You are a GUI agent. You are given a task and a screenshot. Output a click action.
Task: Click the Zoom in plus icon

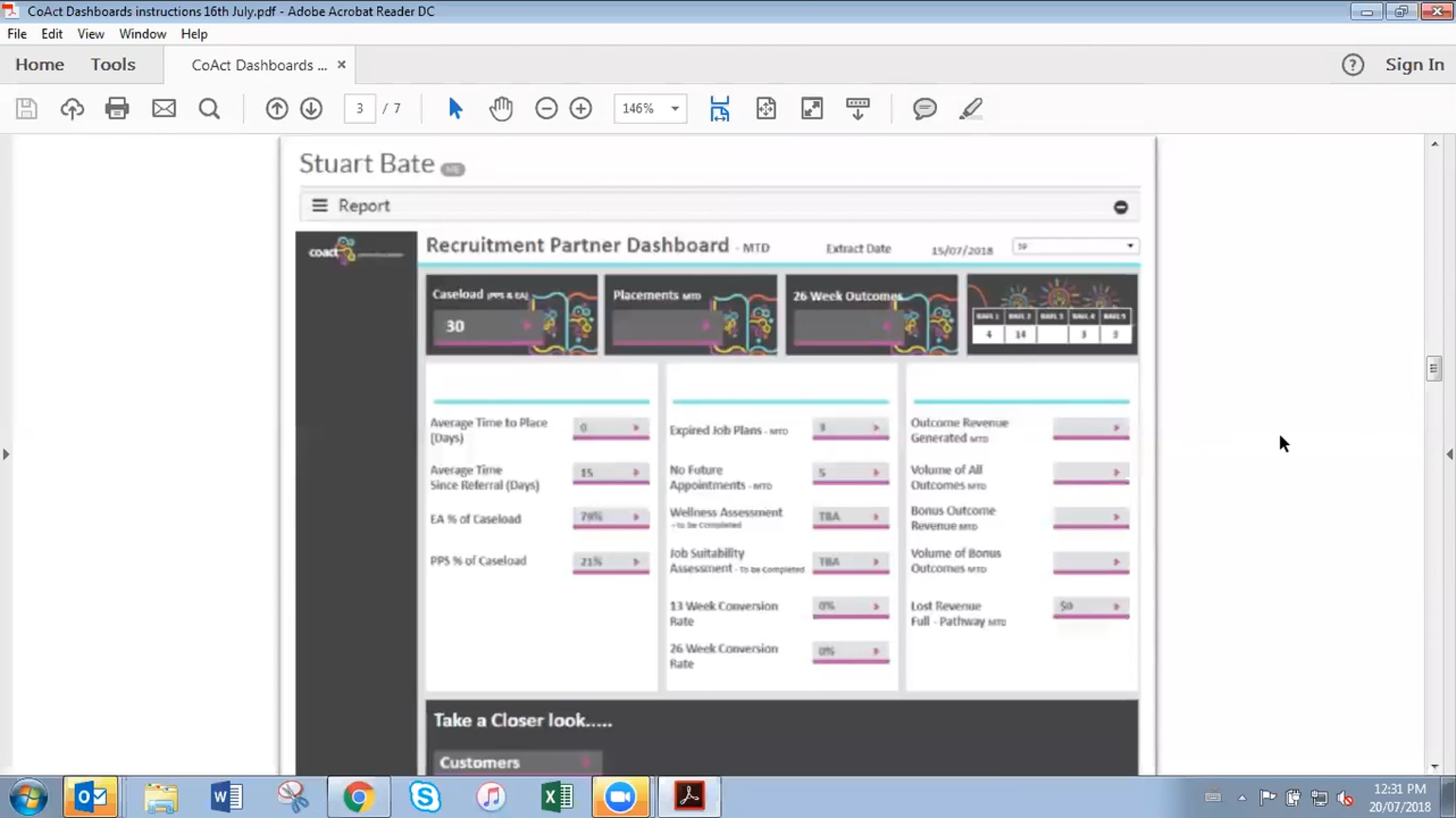(581, 109)
